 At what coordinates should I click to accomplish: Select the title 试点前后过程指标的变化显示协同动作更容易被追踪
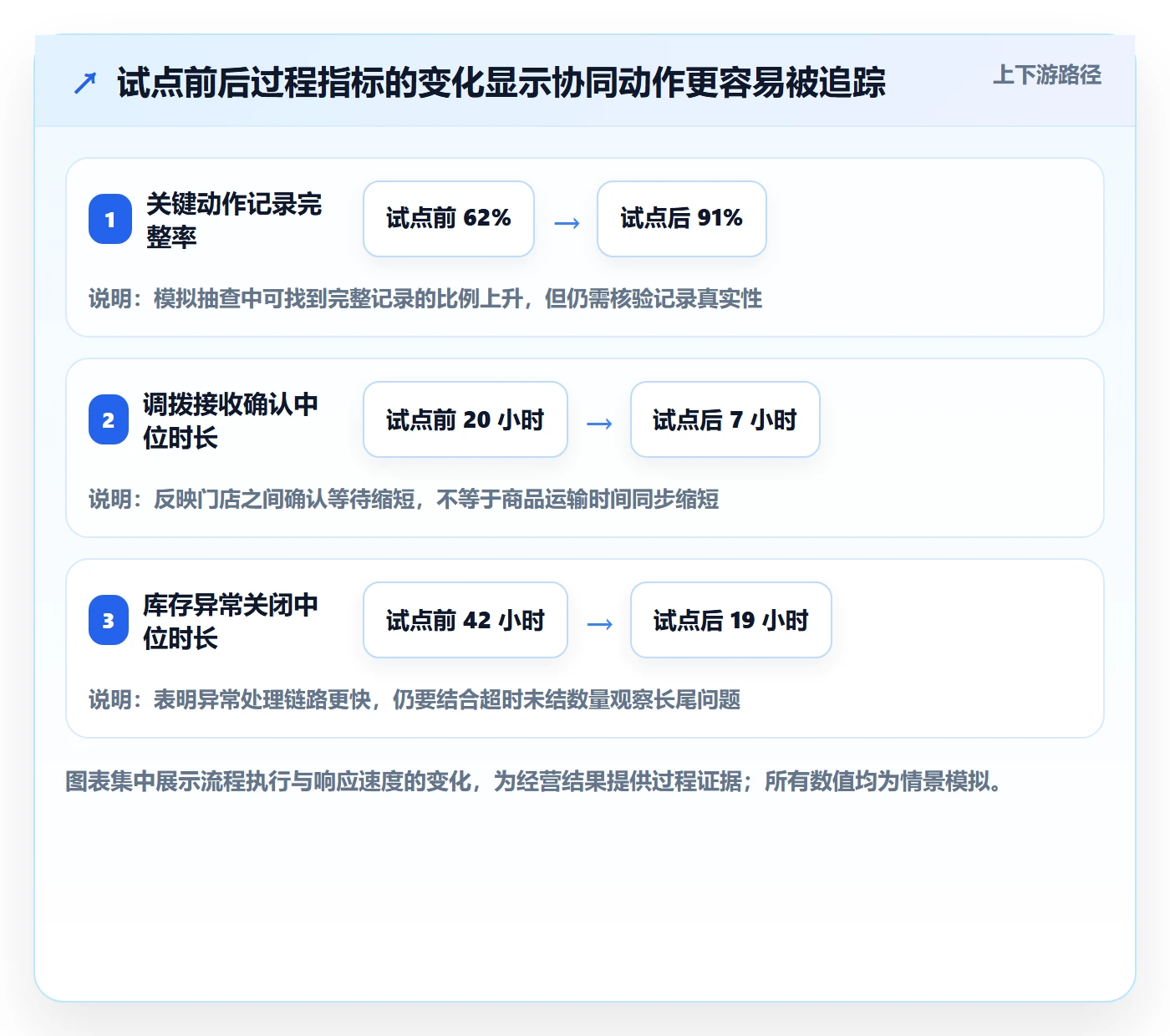501,83
